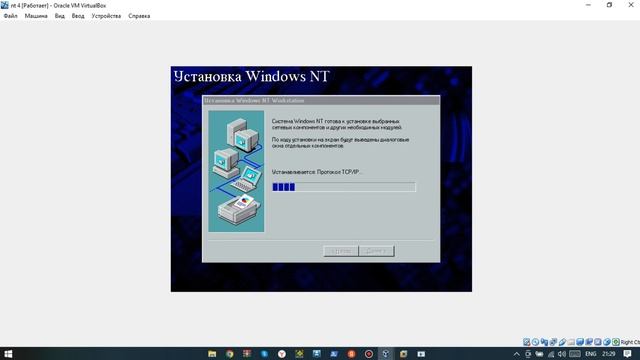Click the shared folders status icon
The image size is (640, 360).
pos(571,342)
